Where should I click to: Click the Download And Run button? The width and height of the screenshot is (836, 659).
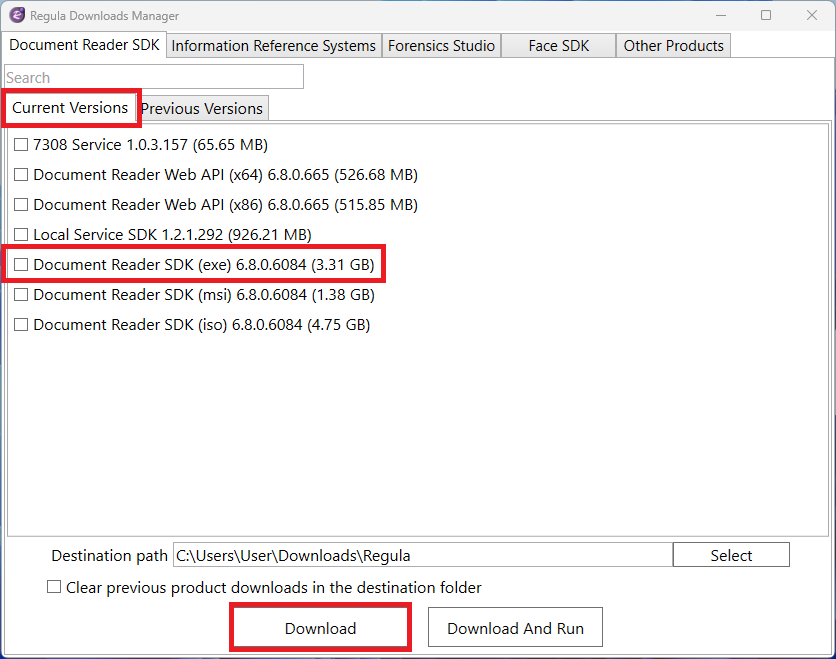(515, 628)
